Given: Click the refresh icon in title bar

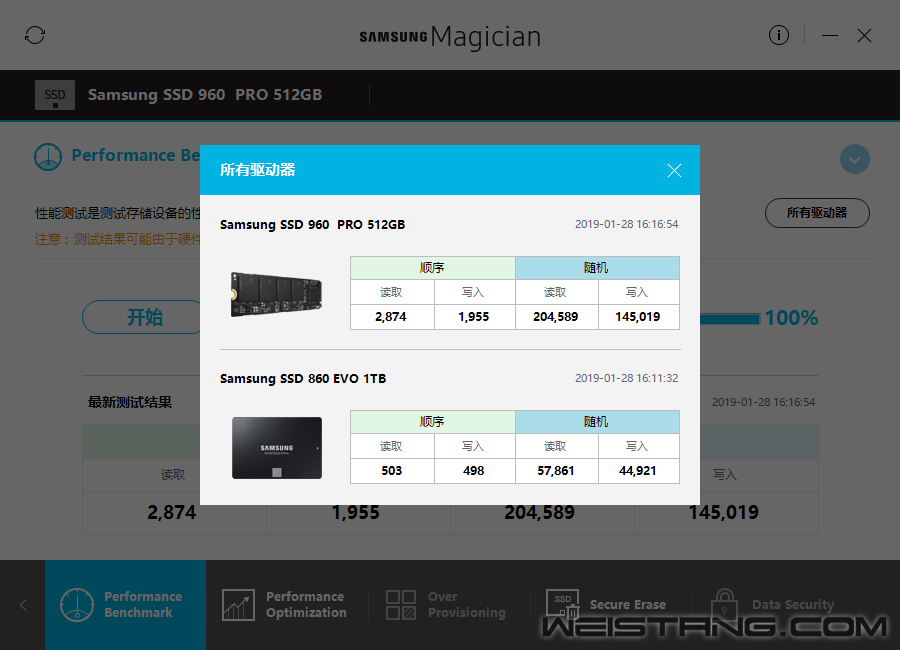Looking at the screenshot, I should click(35, 36).
